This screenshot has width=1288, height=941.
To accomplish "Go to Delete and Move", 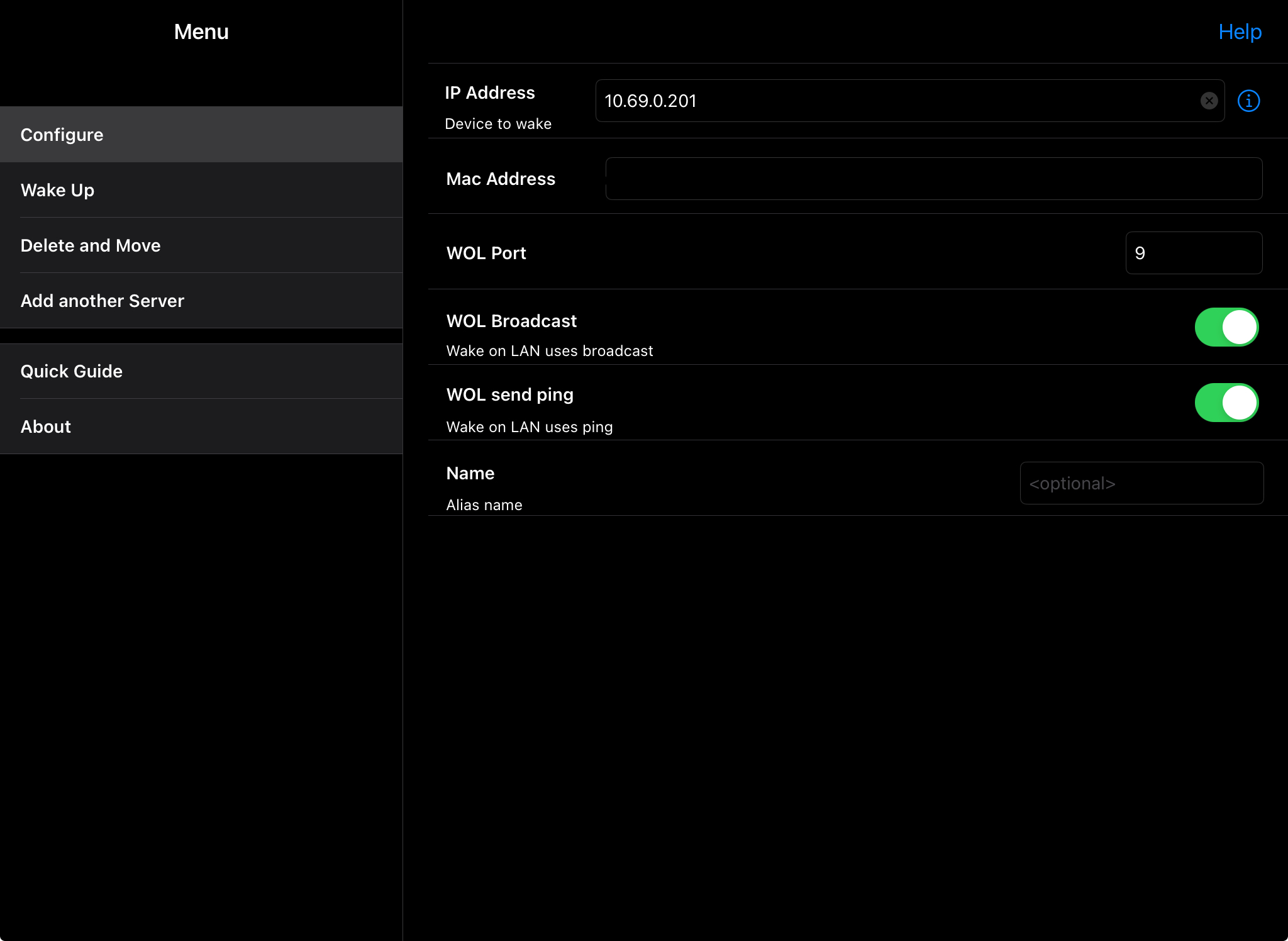I will point(201,245).
